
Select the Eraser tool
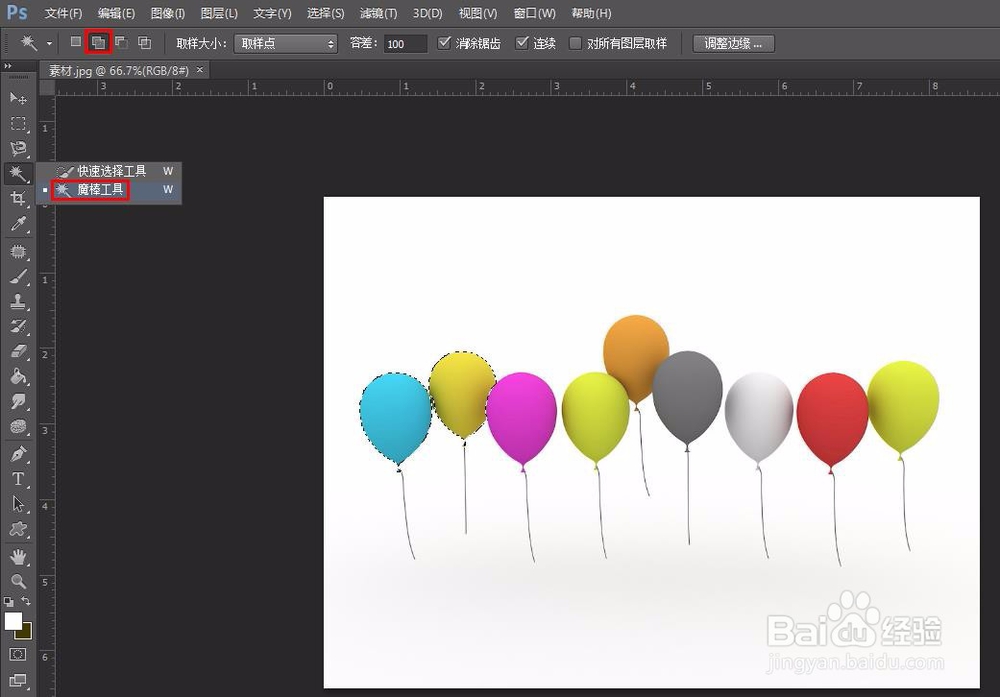(x=18, y=351)
